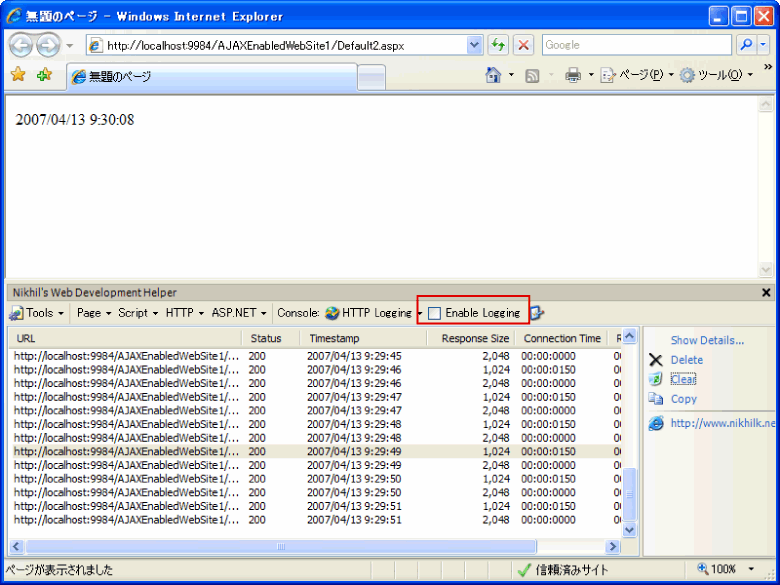Viewport: 780px width, 585px height.
Task: Click the ページ(P) page icon
Action: click(608, 76)
